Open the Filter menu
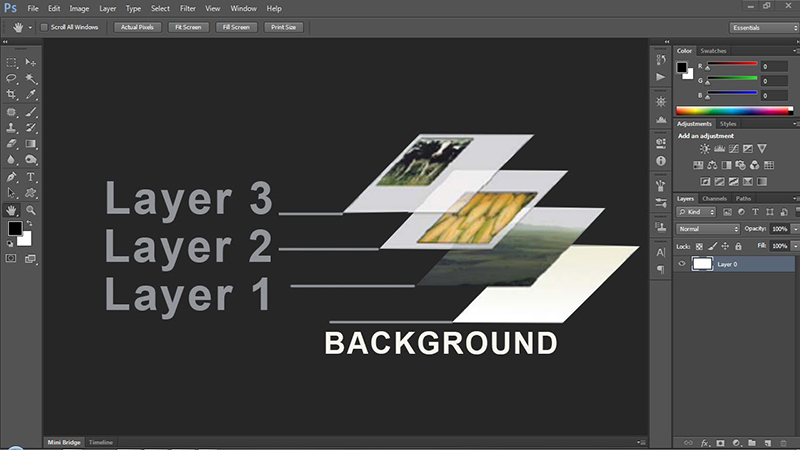The image size is (800, 450). 188,9
